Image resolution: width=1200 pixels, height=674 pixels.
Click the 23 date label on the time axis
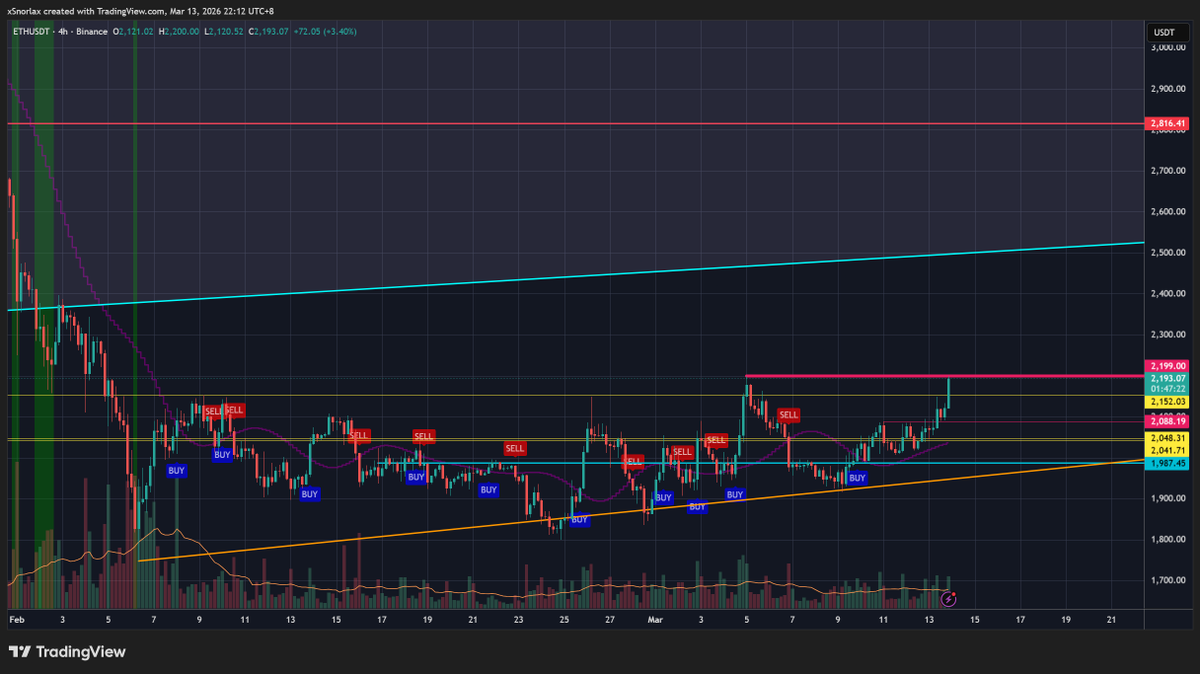[x=518, y=620]
